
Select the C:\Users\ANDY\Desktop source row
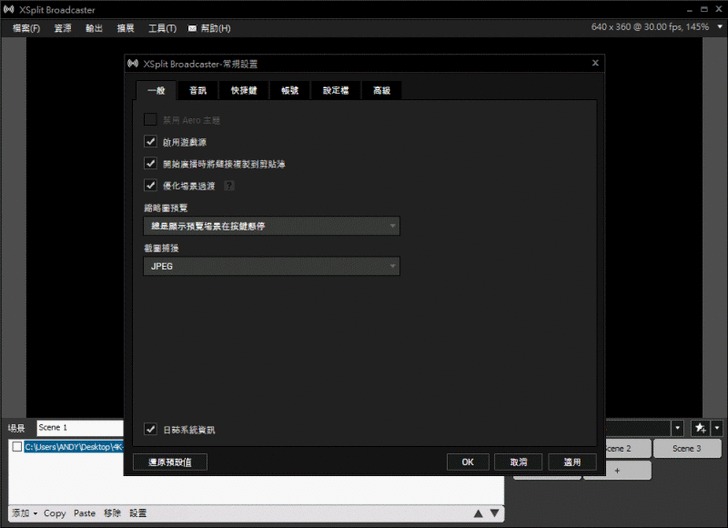tap(74, 447)
